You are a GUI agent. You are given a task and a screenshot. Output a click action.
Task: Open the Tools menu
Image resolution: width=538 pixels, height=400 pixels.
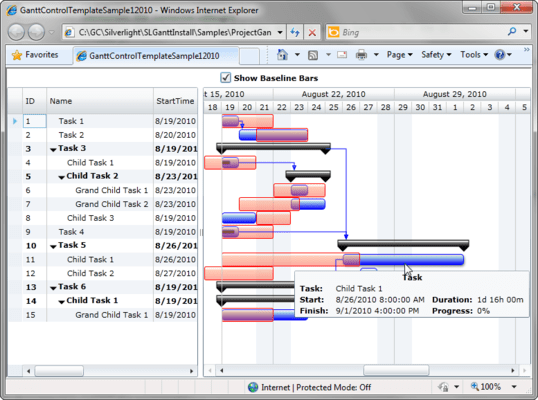474,55
